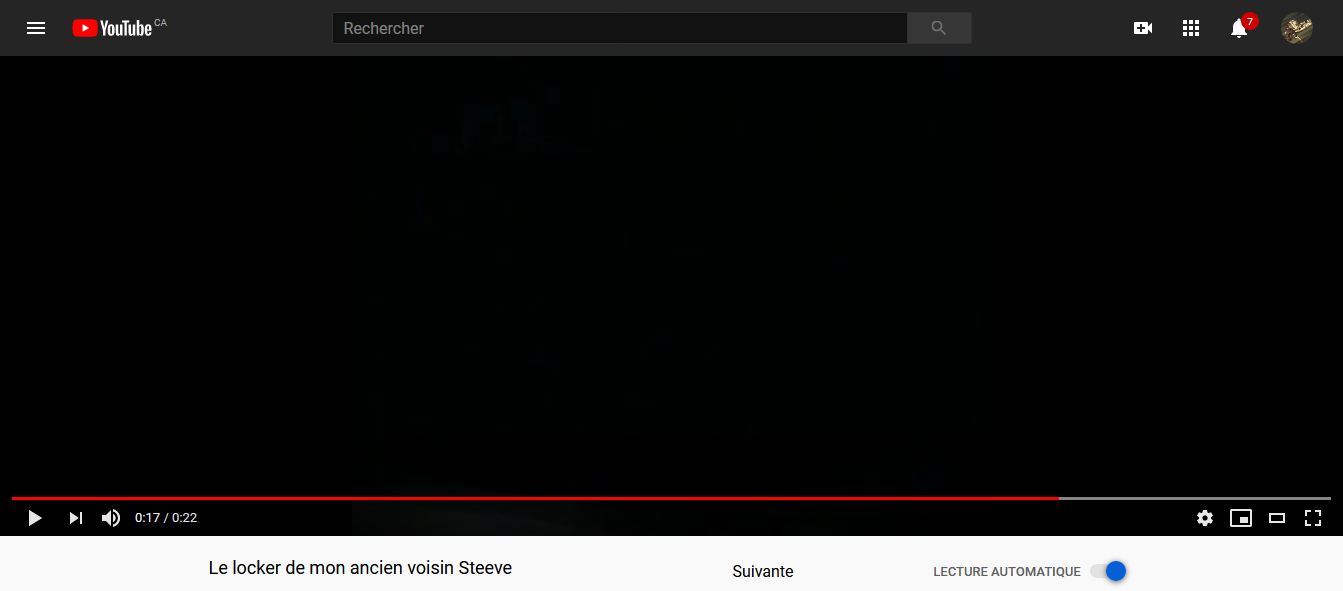Skip to the next video
This screenshot has width=1343, height=591.
click(x=75, y=518)
